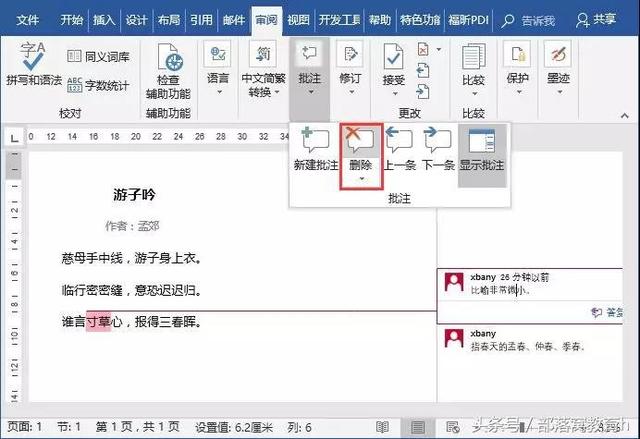Switch to read mode view icon

click(x=382, y=427)
